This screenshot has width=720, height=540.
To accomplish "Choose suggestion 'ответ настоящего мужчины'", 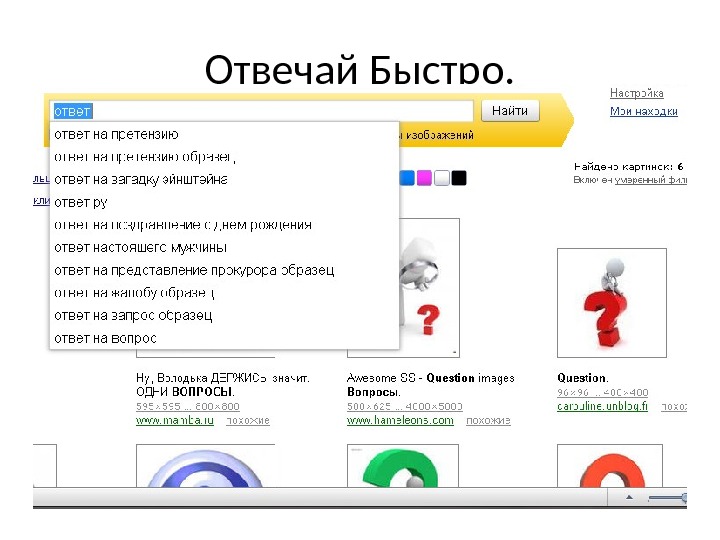I will (x=224, y=248).
